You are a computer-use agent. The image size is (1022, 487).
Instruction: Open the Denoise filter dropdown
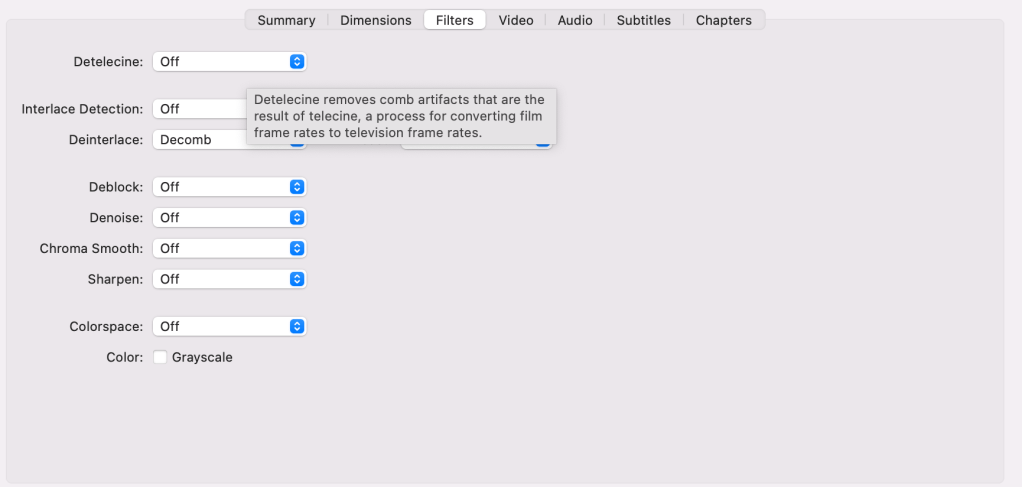coord(229,217)
